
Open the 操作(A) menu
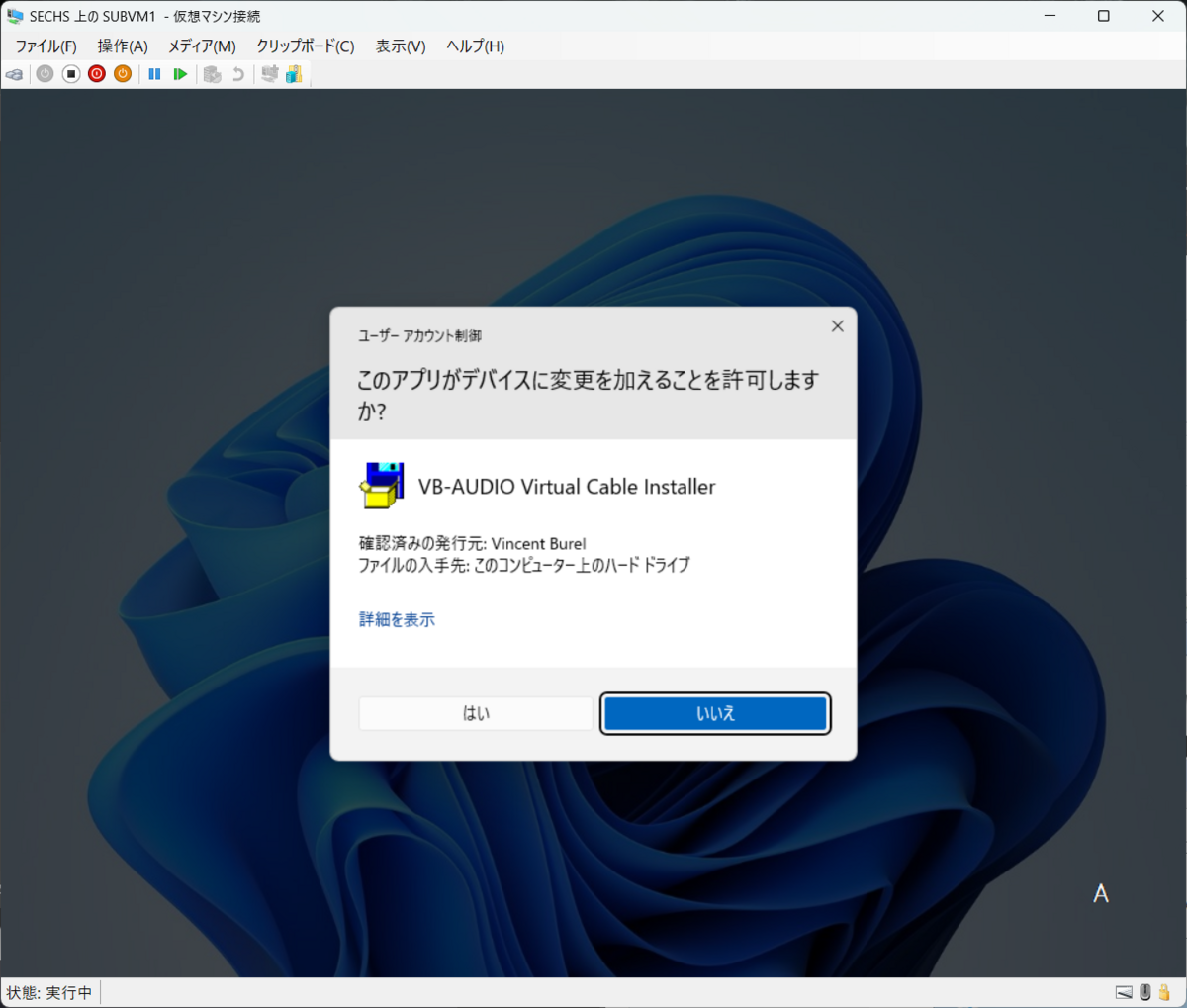(x=123, y=46)
